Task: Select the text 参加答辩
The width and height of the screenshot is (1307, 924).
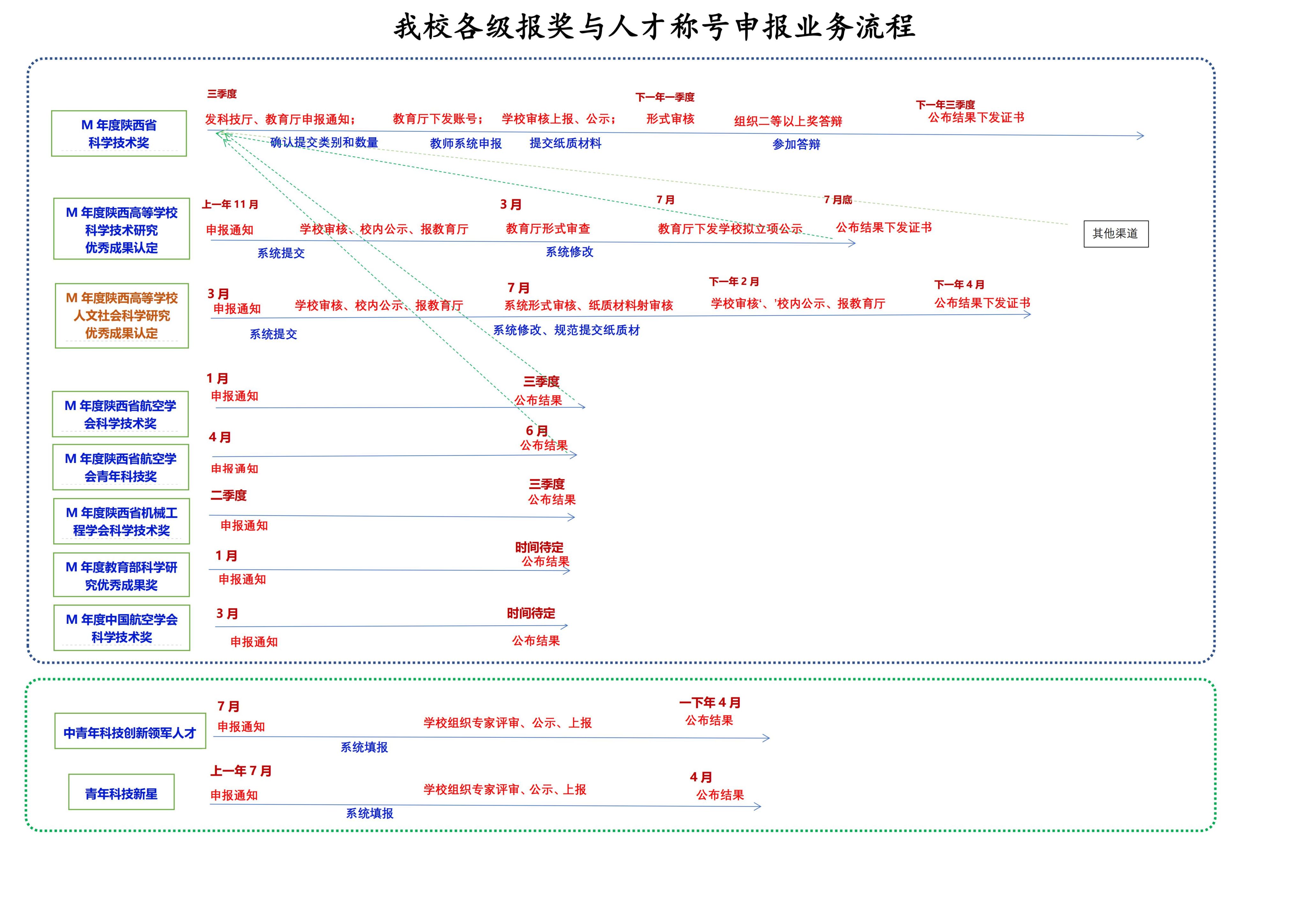Action: tap(796, 144)
